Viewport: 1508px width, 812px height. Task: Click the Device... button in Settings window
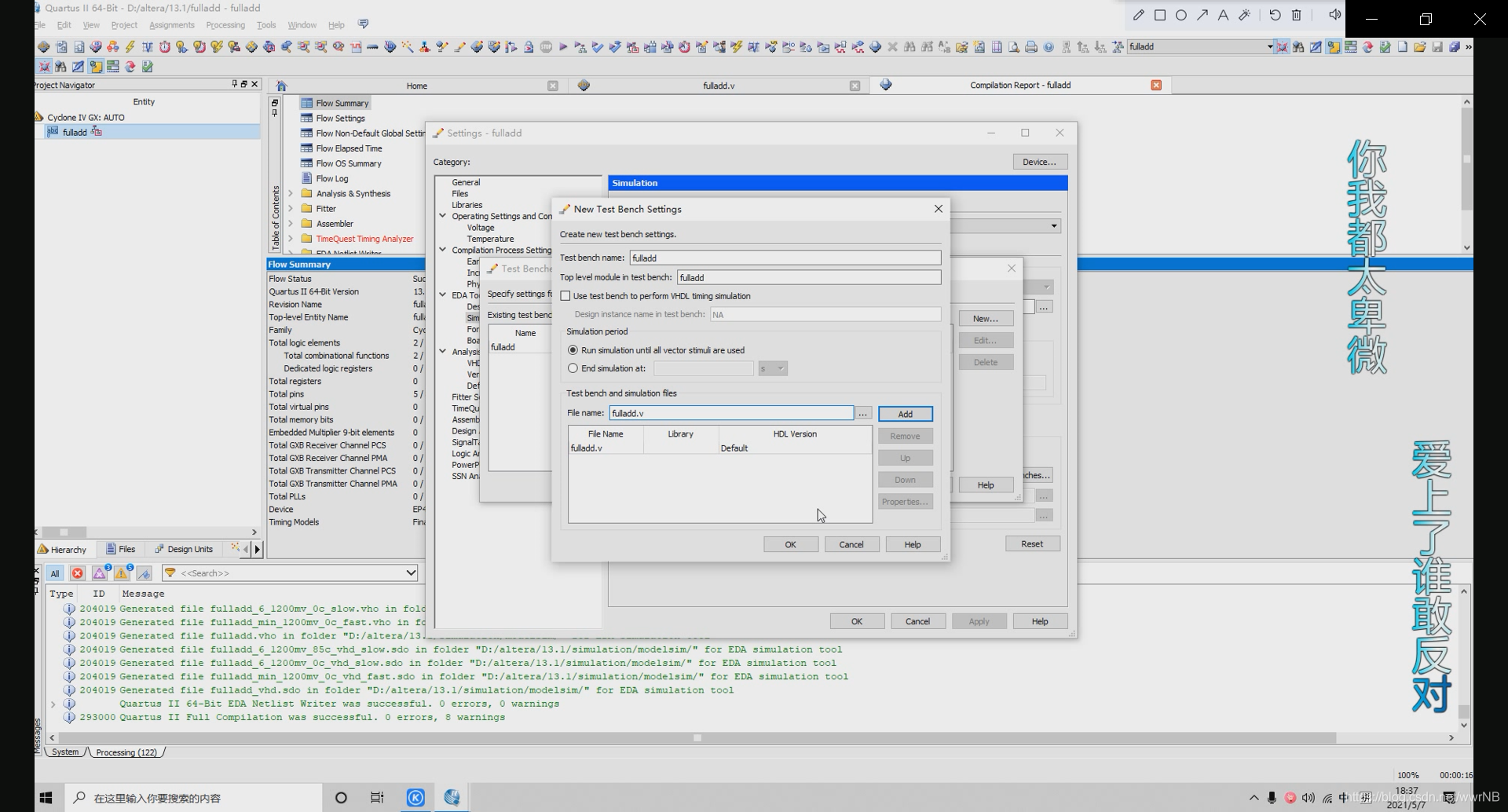1039,162
